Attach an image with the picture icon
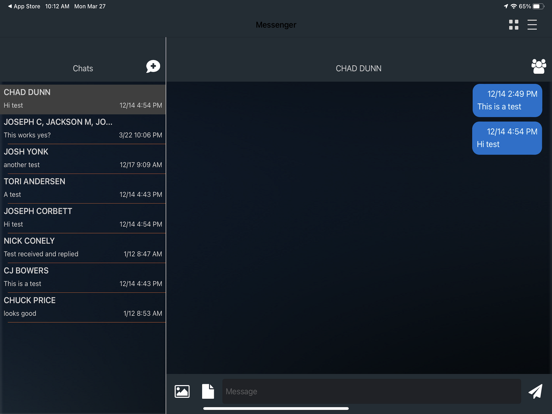The image size is (552, 414). pos(182,391)
